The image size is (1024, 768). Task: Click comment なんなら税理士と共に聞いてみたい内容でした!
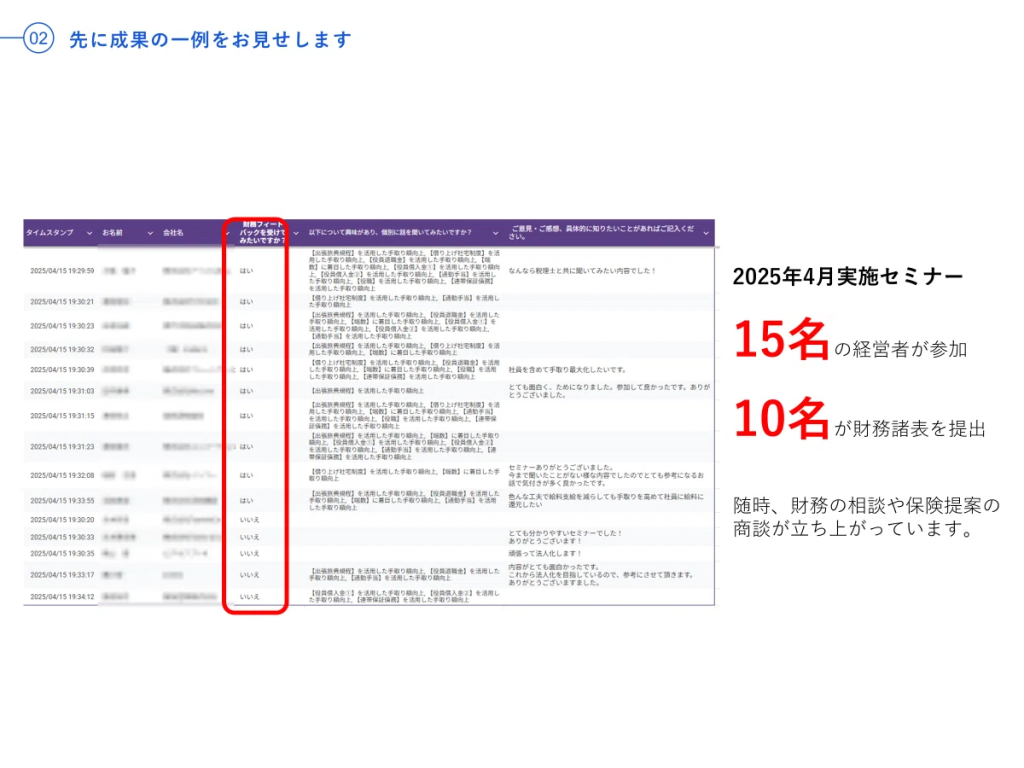[x=582, y=271]
